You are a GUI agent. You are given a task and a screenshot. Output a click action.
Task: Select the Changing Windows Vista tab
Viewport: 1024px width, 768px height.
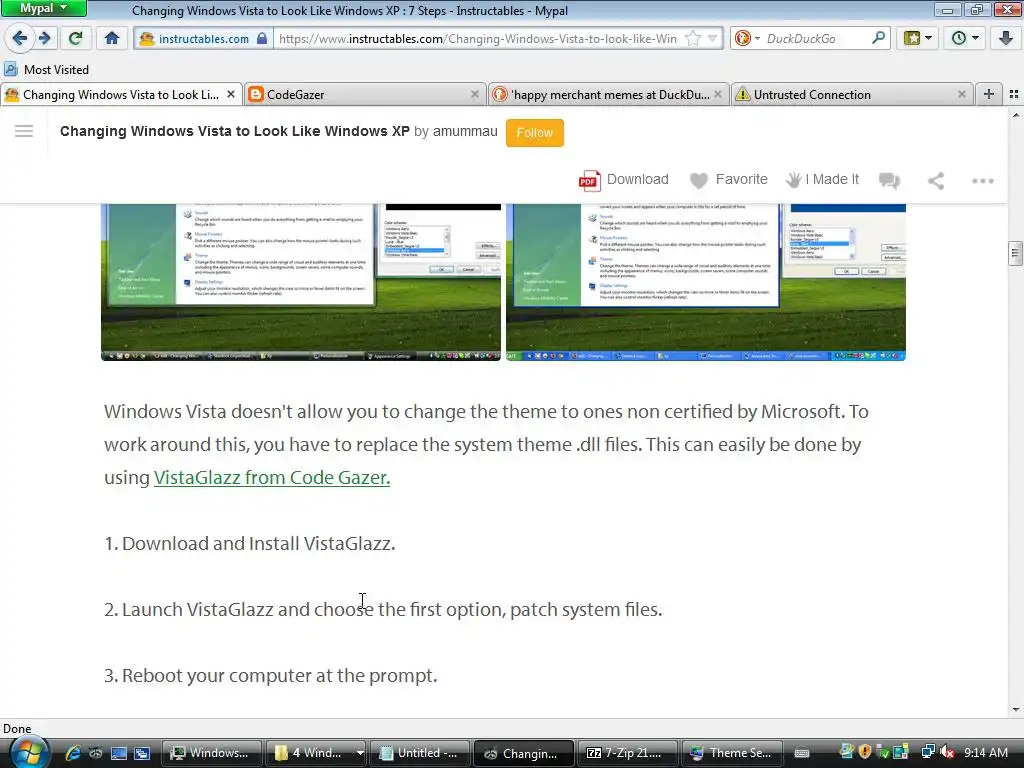click(x=121, y=95)
